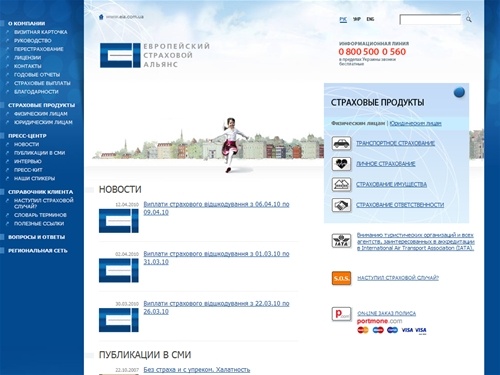Screen dimensions: 500x375
Task: Open the ПРЕСС-ЦЕНТР sidebar section
Action: click(27, 136)
